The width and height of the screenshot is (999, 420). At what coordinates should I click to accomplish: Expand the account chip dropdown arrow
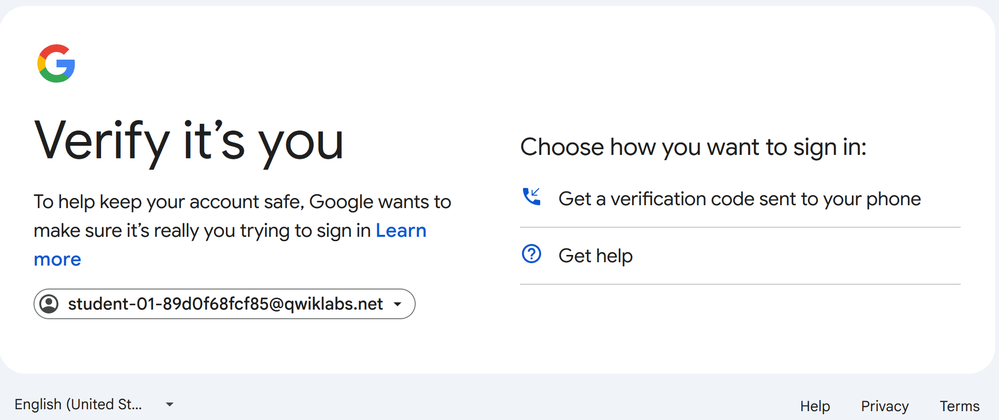coord(398,305)
